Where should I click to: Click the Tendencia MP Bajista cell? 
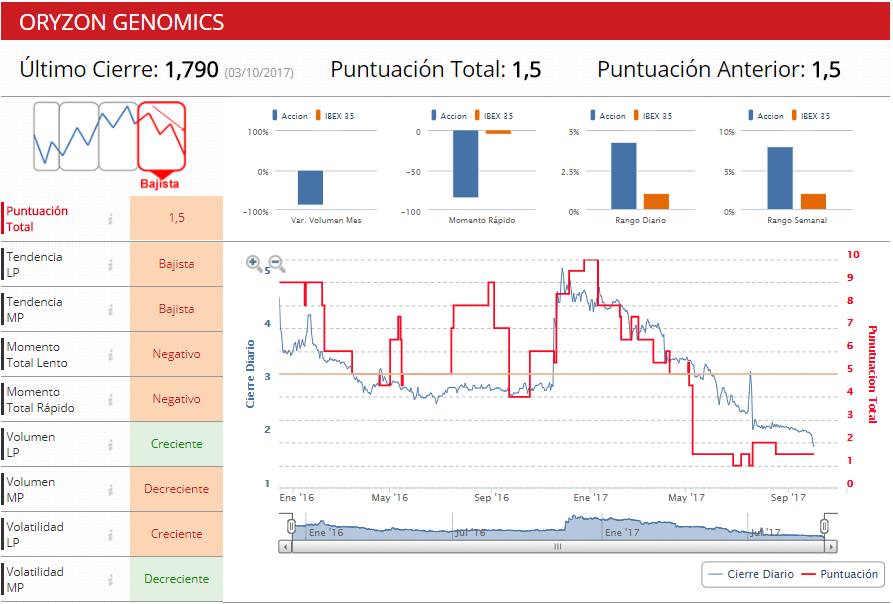(x=177, y=309)
